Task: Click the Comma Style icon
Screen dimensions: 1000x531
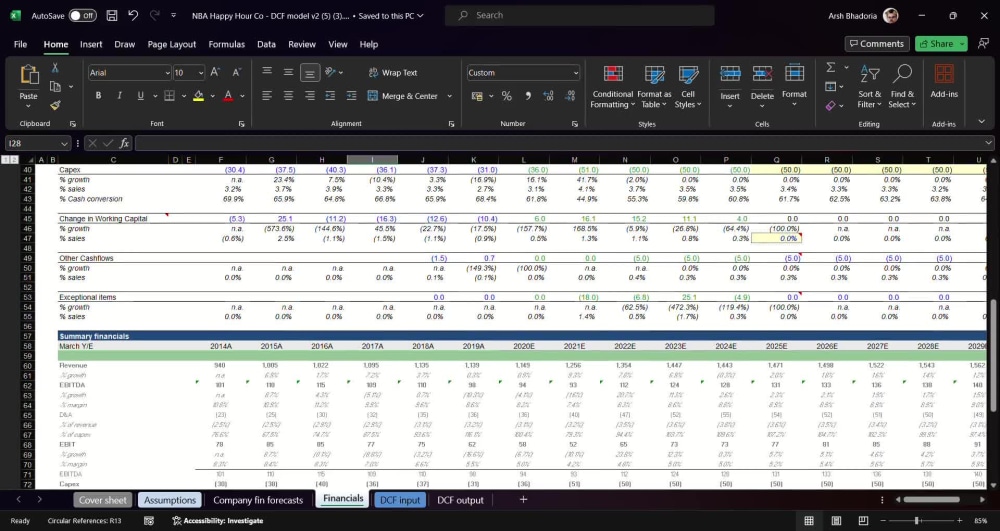Action: click(527, 96)
